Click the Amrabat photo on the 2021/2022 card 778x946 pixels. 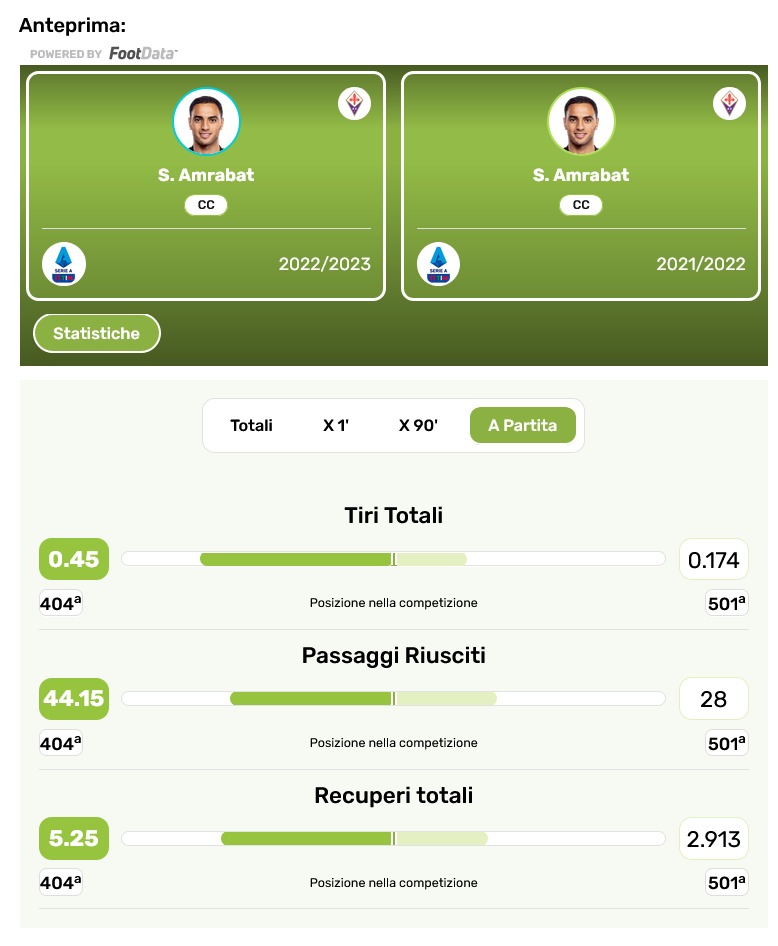[x=581, y=122]
